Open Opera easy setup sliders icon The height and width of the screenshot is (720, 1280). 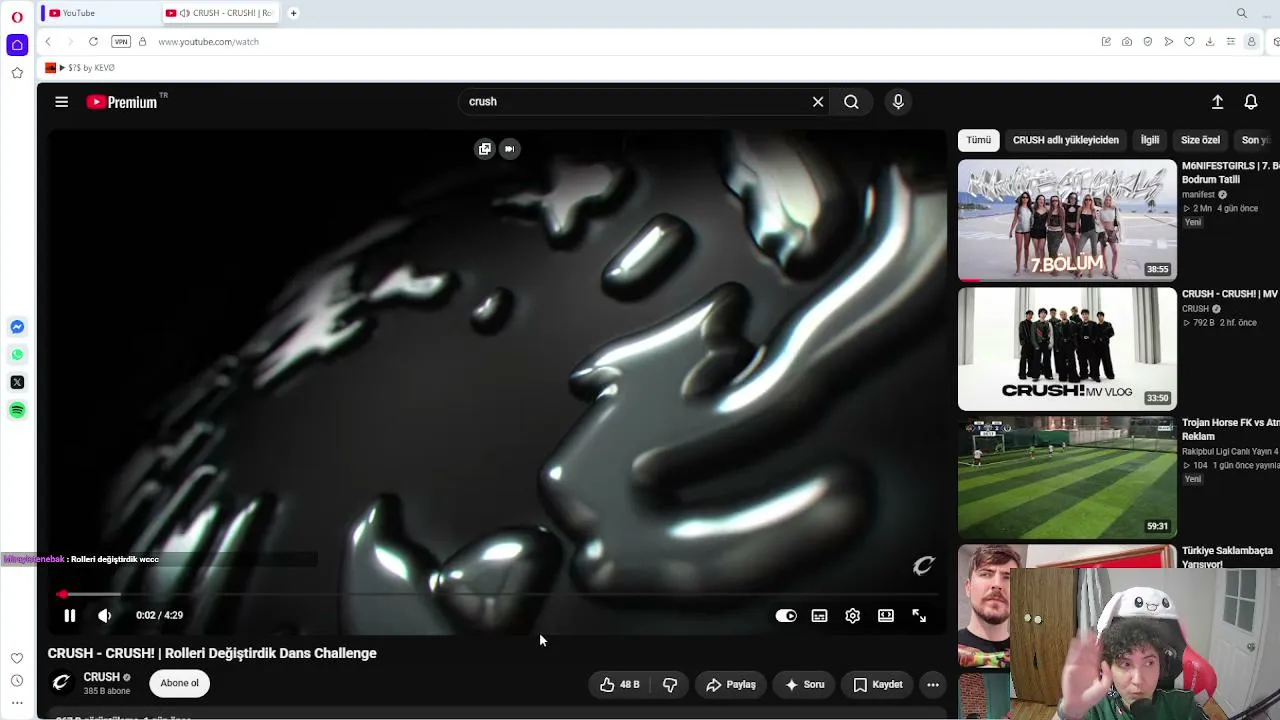click(x=1231, y=42)
